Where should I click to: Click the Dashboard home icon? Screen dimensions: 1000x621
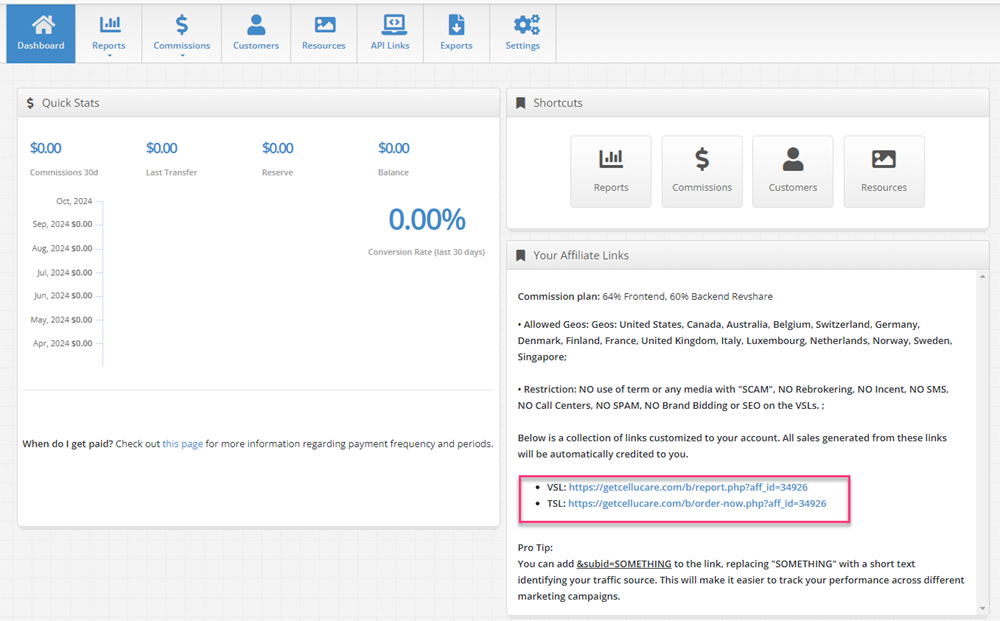[40, 25]
